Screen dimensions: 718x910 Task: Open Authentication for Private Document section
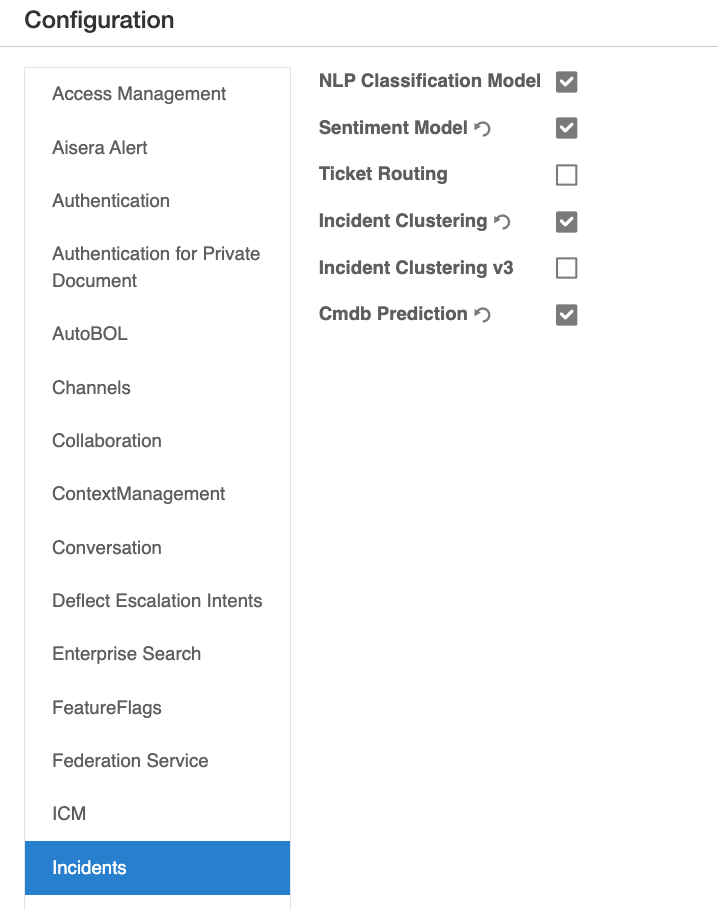[156, 267]
